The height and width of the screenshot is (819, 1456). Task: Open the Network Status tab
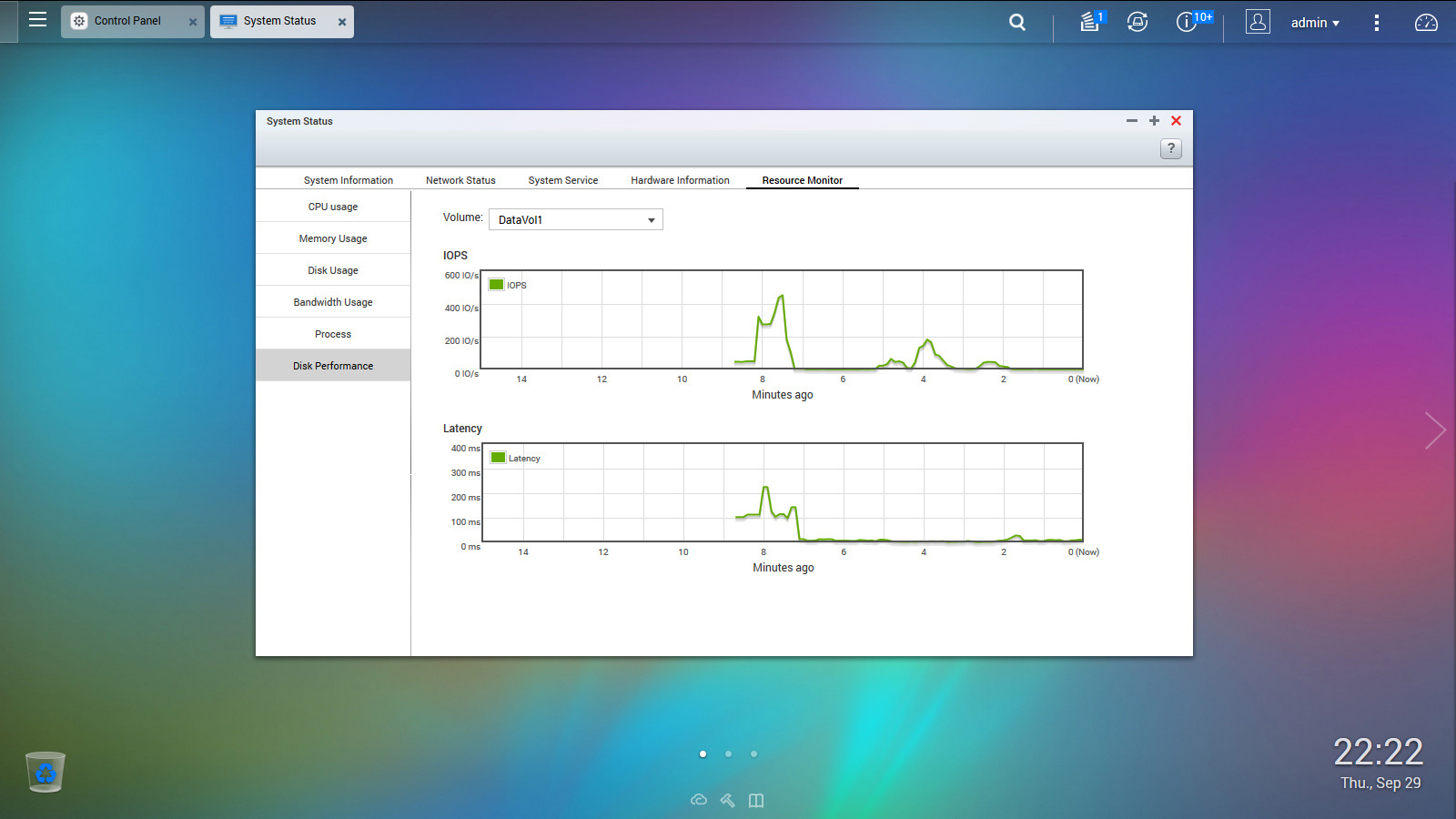[x=460, y=180]
